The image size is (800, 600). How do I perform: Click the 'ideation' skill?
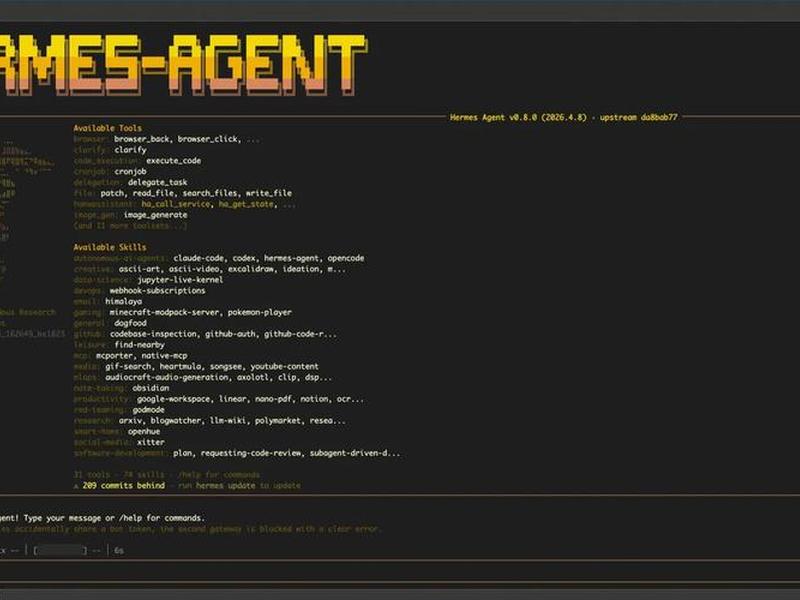click(x=303, y=269)
